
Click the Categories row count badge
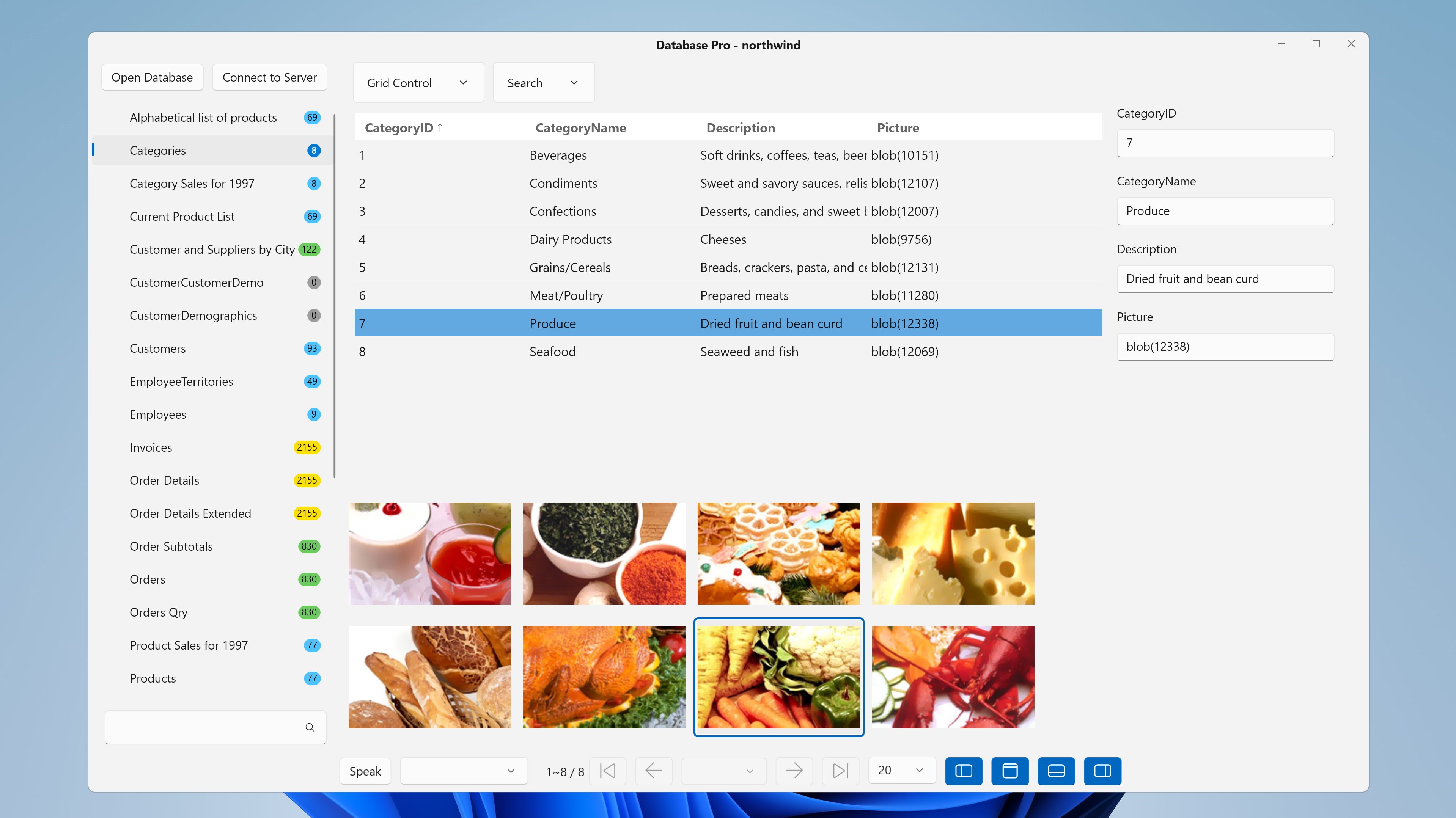pos(314,150)
